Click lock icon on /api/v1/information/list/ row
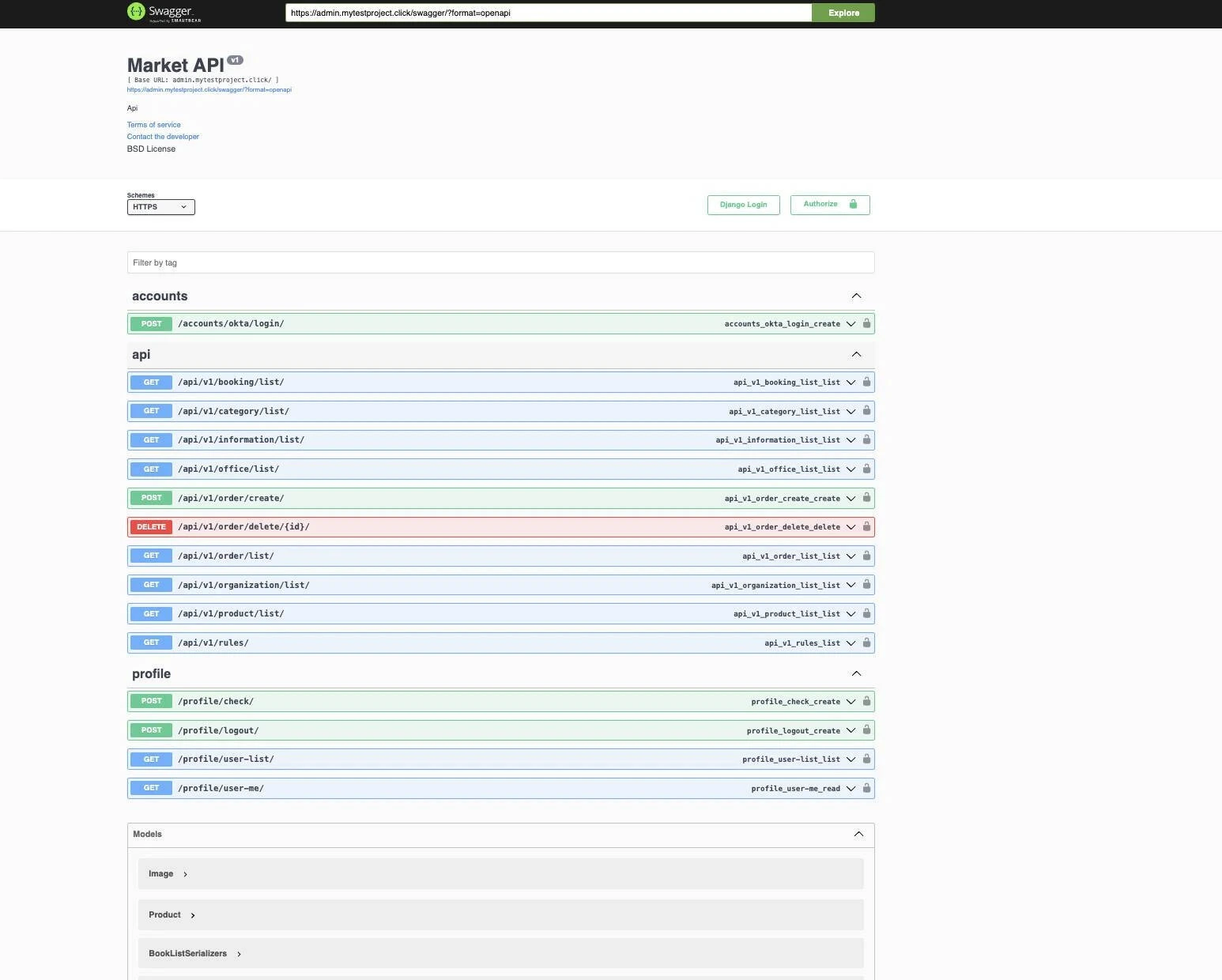 [x=866, y=439]
